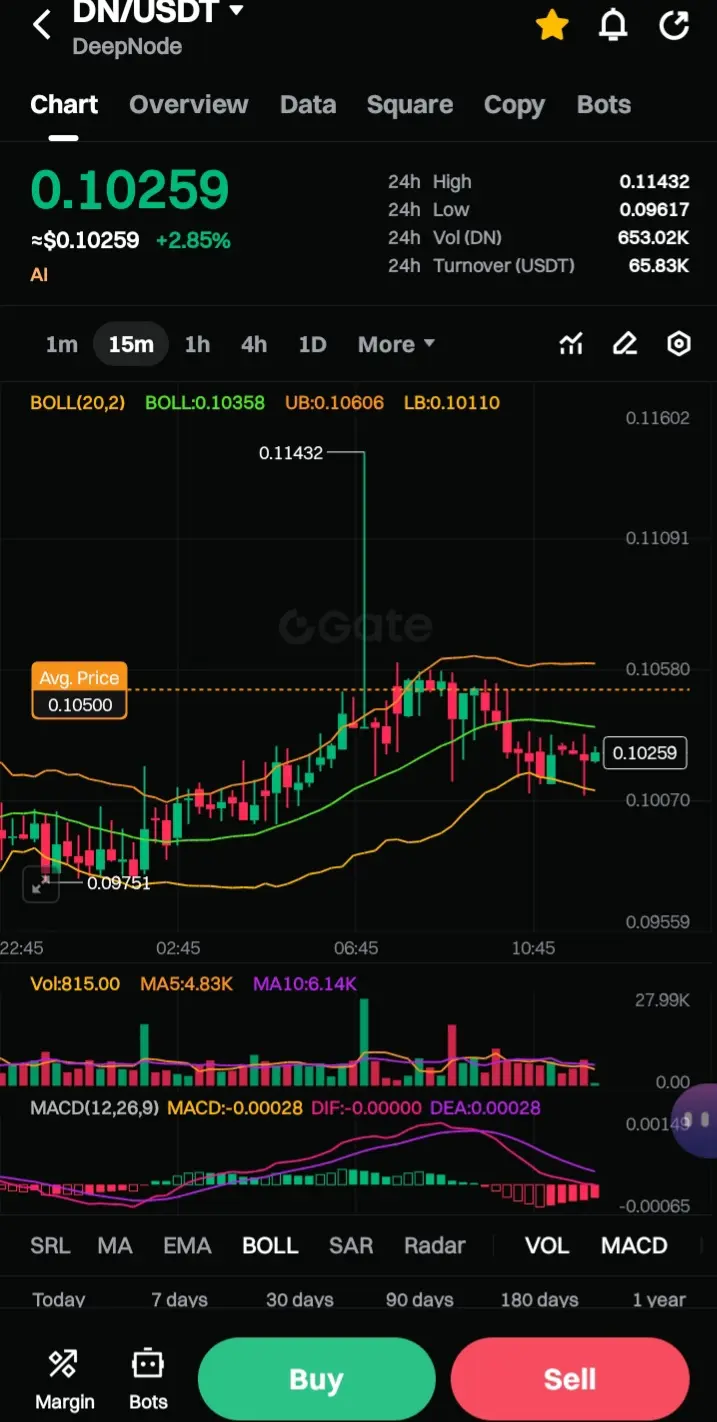Image resolution: width=717 pixels, height=1422 pixels.
Task: Tap the share icon
Action: 674,25
